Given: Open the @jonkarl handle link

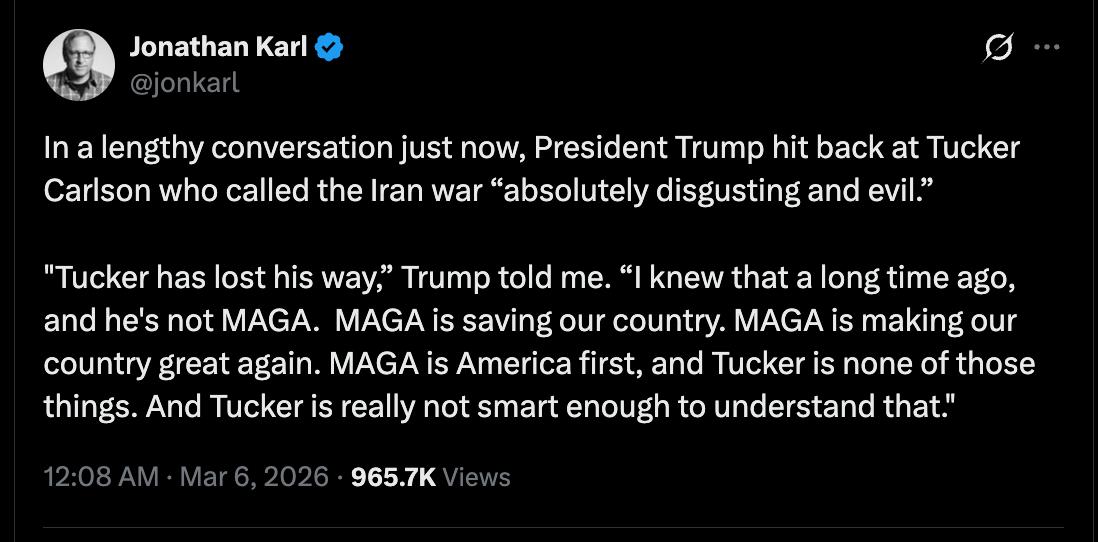Looking at the screenshot, I should (185, 82).
